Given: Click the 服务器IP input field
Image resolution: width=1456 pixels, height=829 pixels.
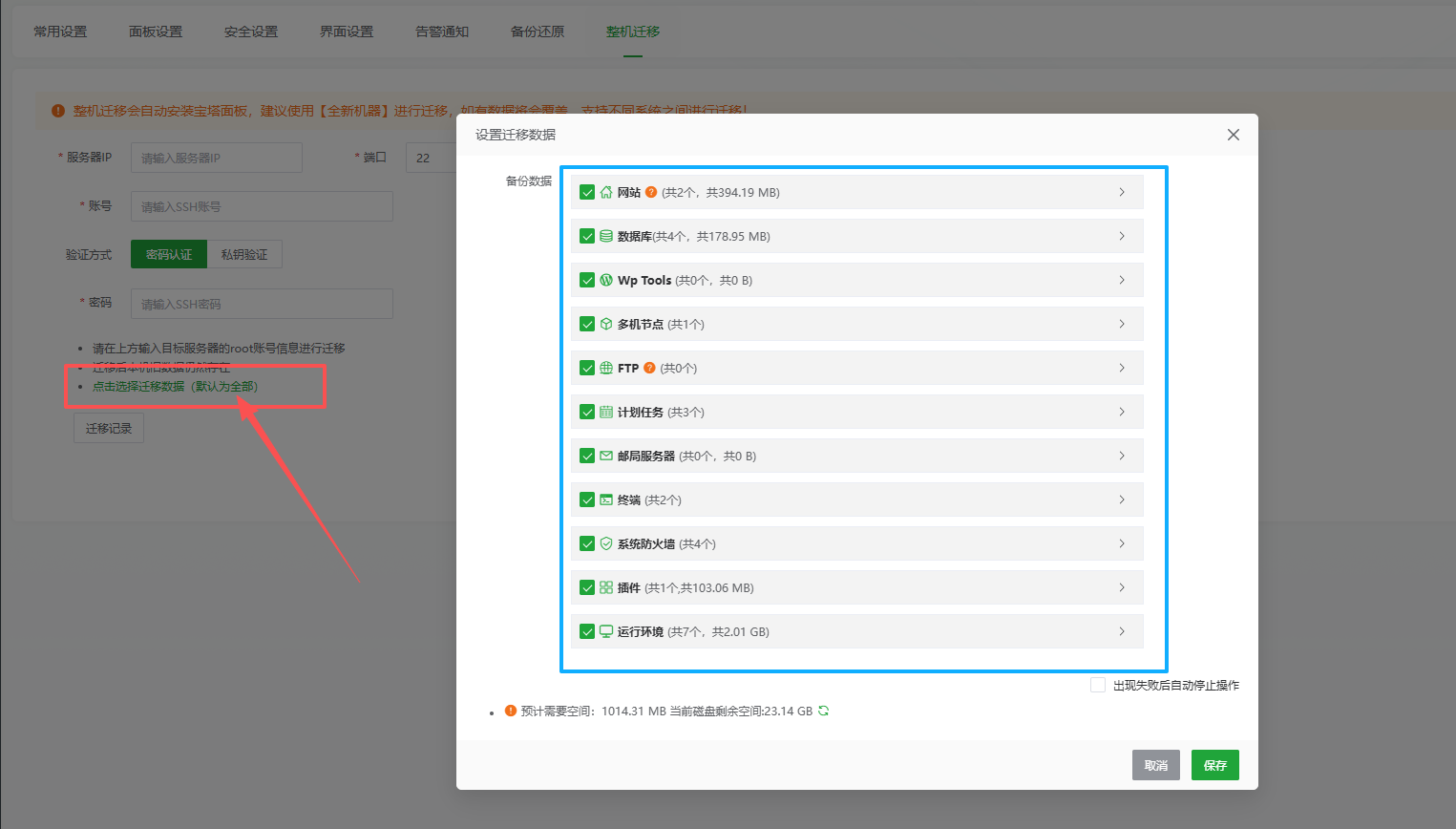Looking at the screenshot, I should [217, 158].
